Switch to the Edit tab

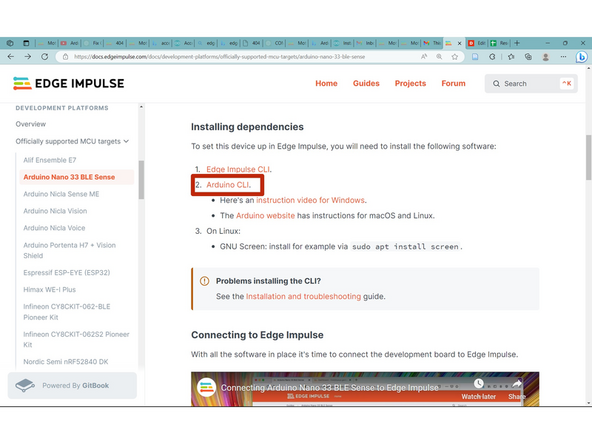[477, 43]
